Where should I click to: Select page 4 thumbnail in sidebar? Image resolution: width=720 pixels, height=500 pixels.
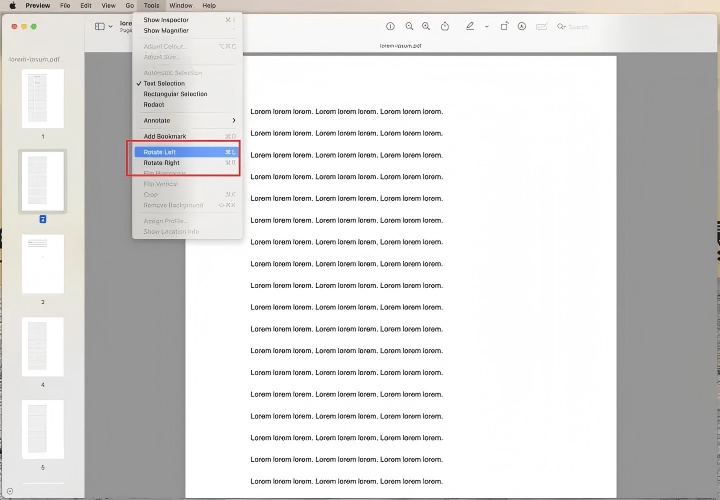[43, 347]
